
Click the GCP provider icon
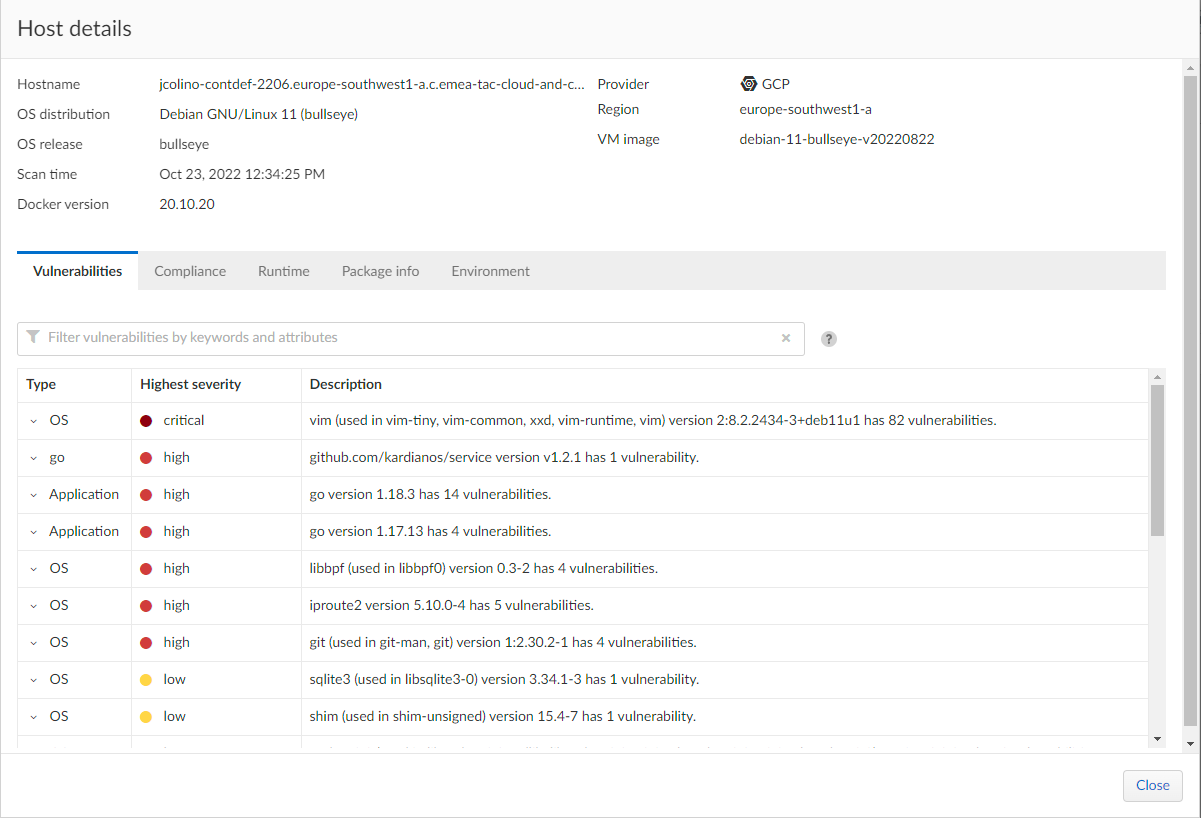pos(748,84)
